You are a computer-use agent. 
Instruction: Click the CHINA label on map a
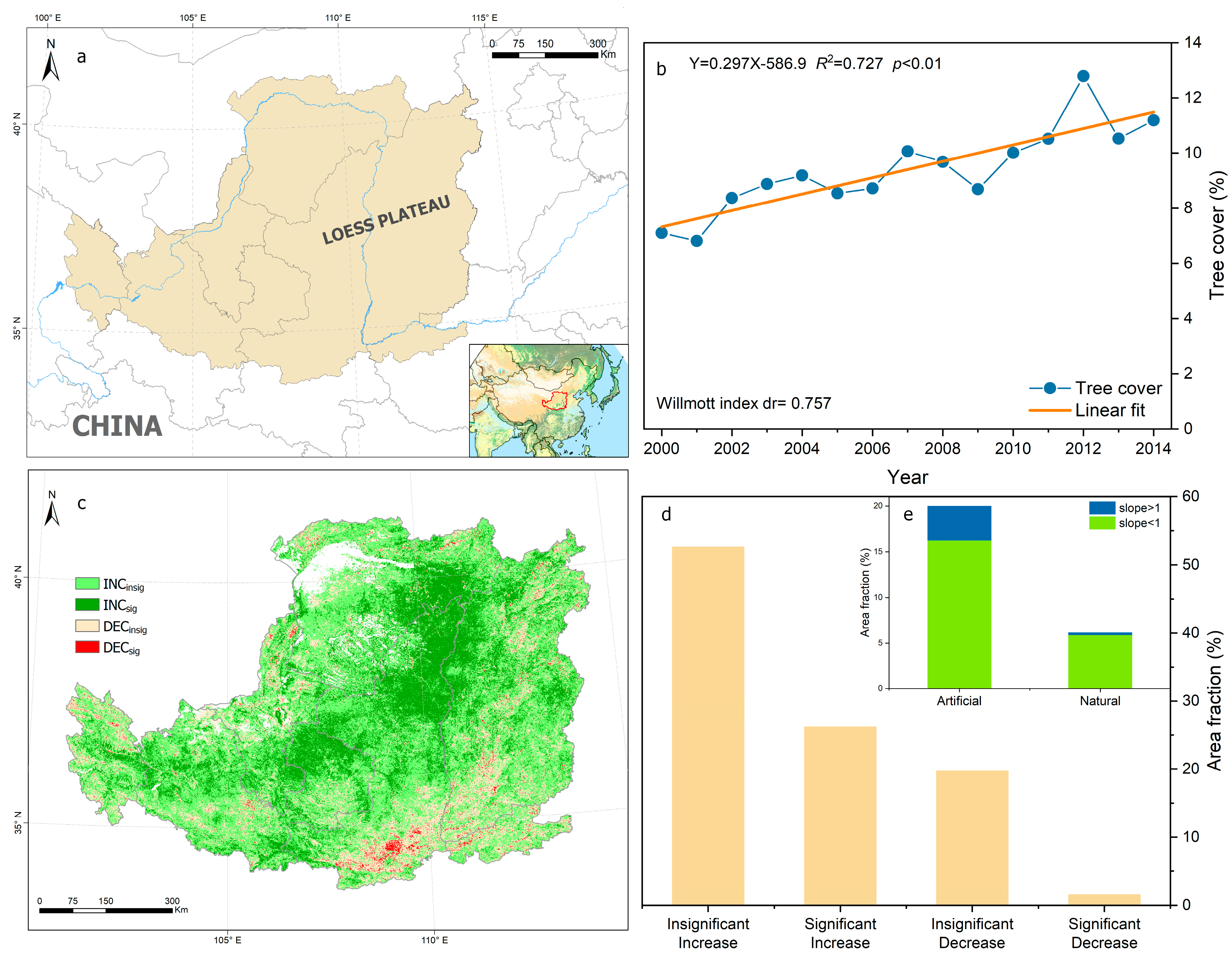[x=117, y=426]
